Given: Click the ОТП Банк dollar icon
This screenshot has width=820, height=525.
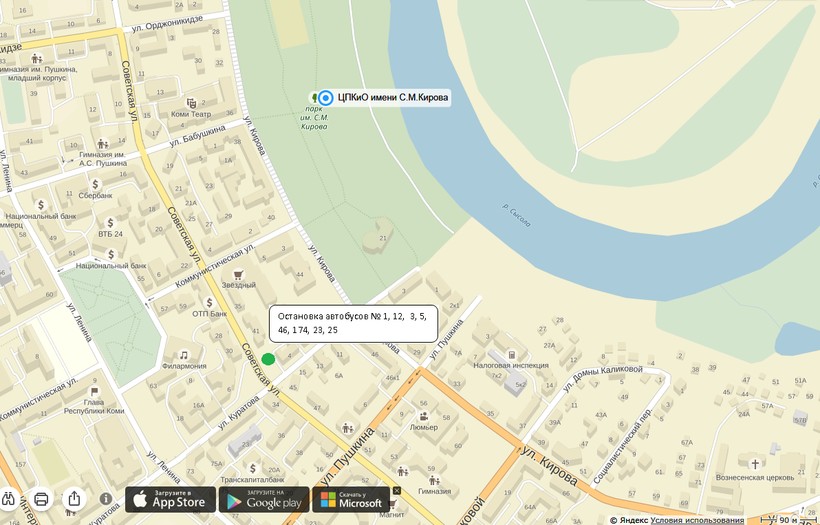Looking at the screenshot, I should [209, 302].
